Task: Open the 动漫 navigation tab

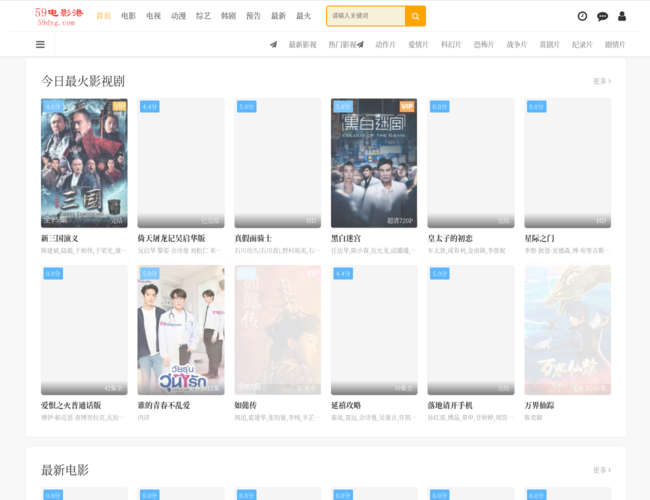Action: 178,16
